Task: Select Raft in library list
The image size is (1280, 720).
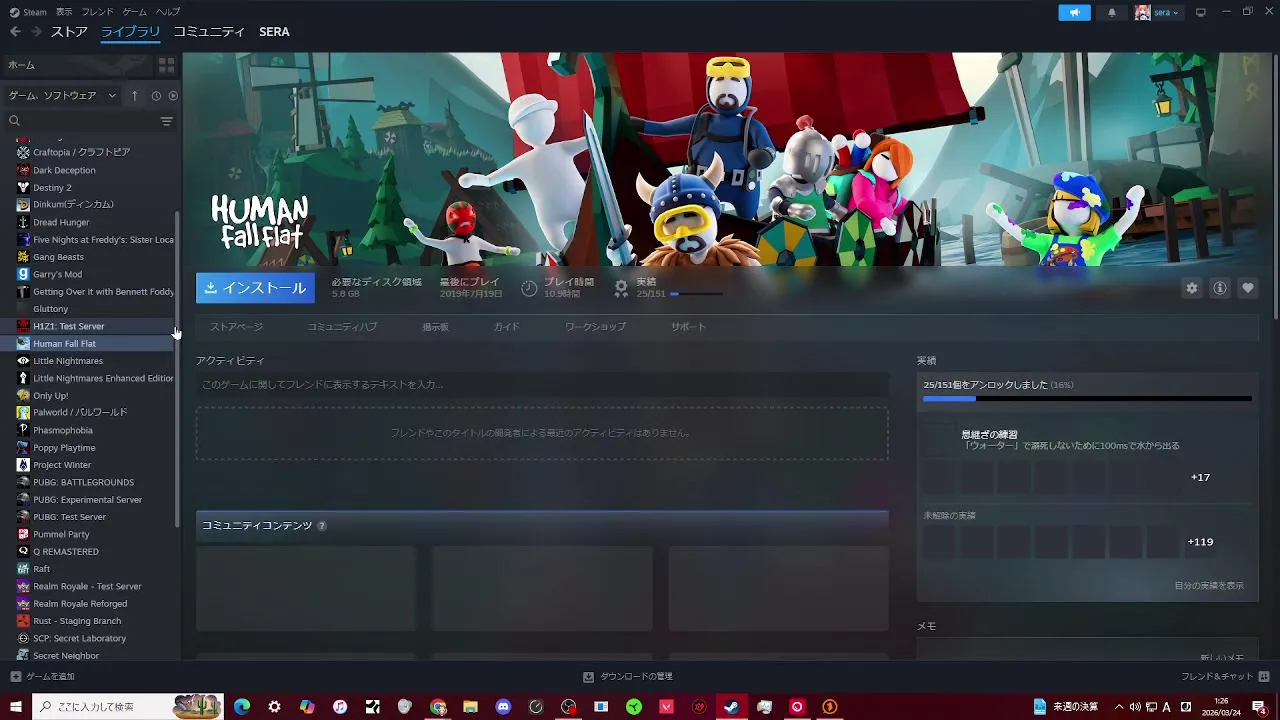Action: coord(41,569)
